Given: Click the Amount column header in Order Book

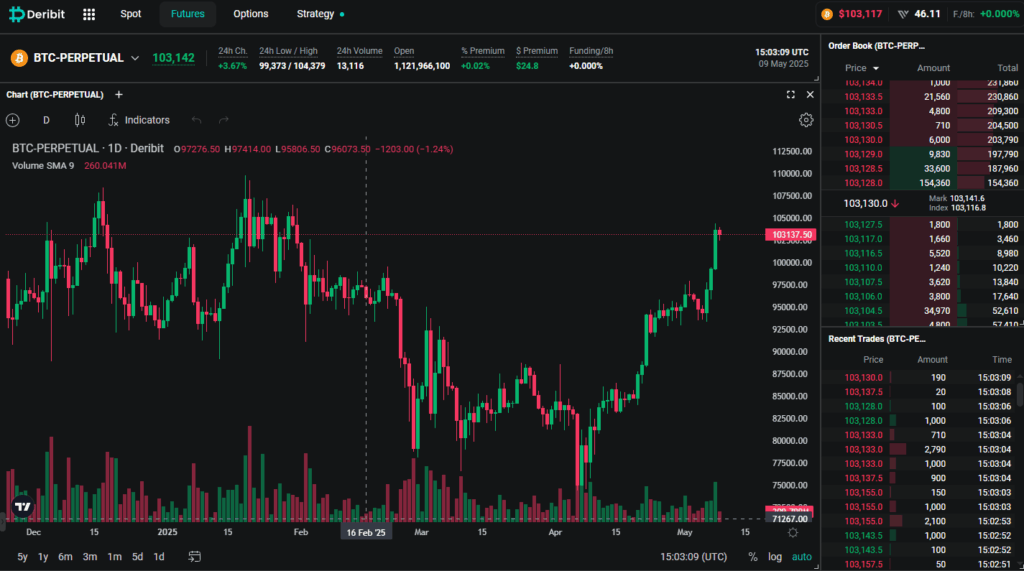Looking at the screenshot, I should (x=933, y=68).
